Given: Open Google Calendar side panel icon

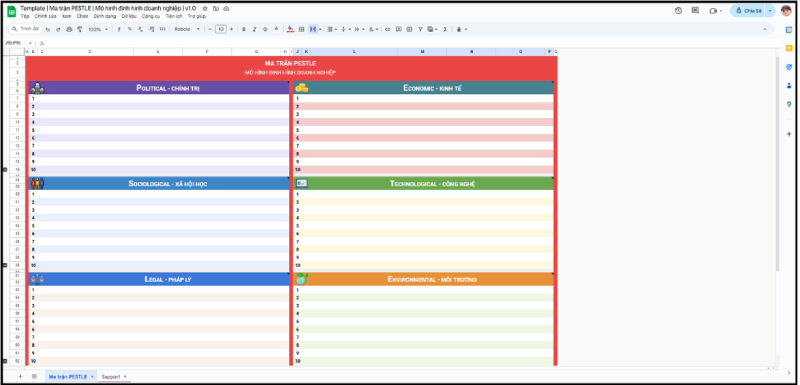Looking at the screenshot, I should pyautogui.click(x=789, y=30).
